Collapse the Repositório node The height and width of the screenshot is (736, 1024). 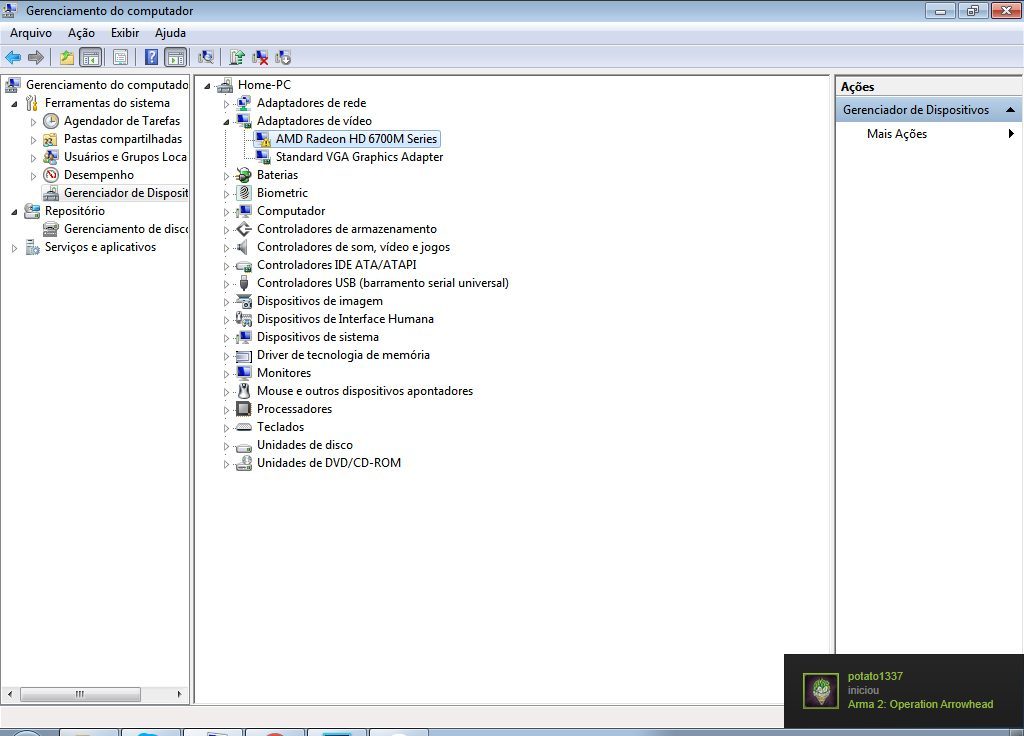pyautogui.click(x=14, y=211)
